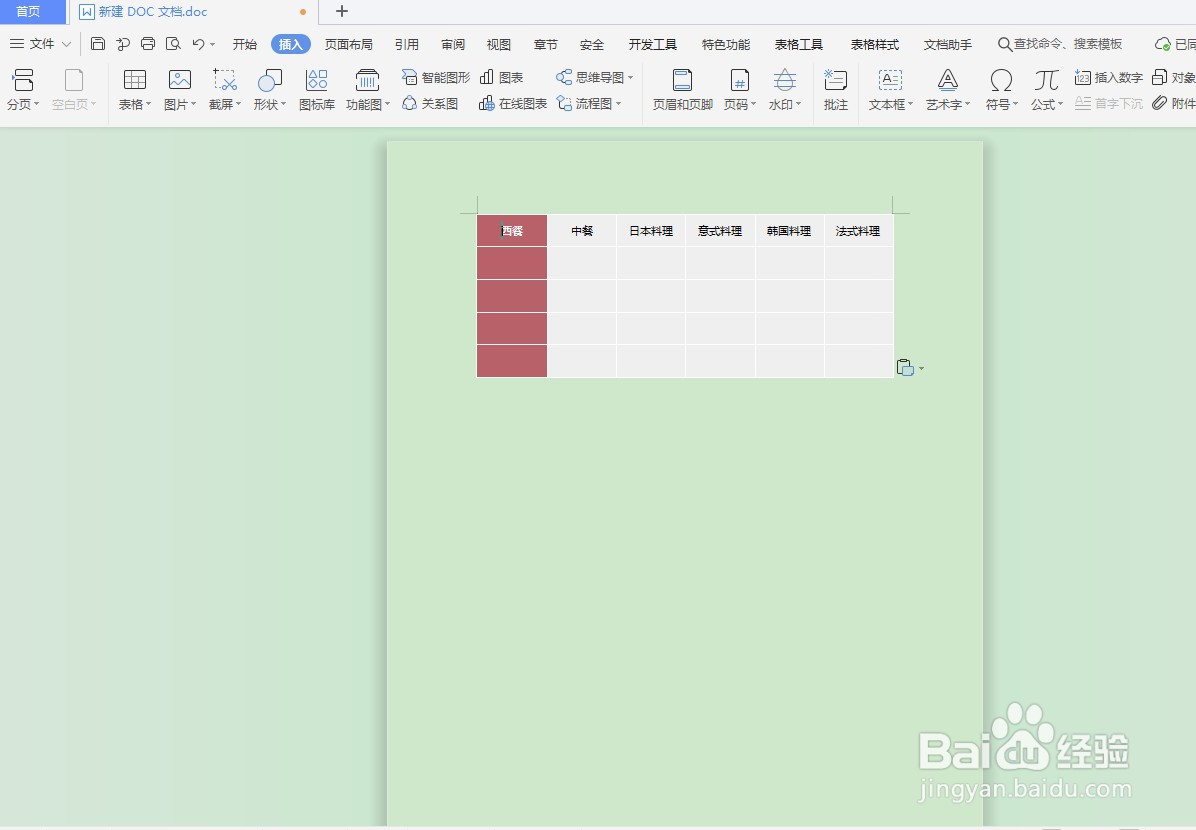Screen dimensions: 1196x830
Task: Click the 查找命令 search box
Action: coord(1060,44)
